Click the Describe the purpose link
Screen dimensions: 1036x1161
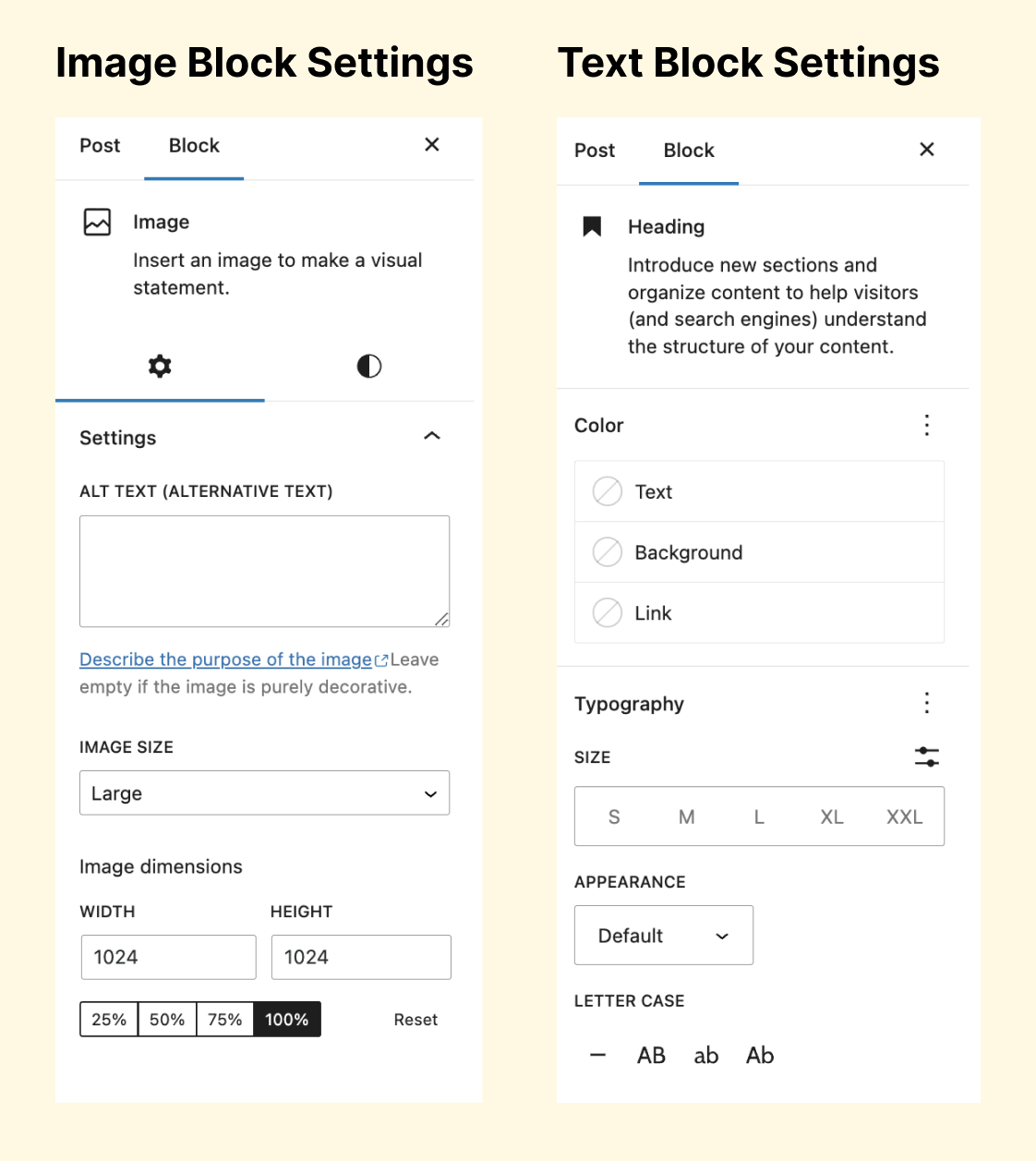(x=226, y=659)
